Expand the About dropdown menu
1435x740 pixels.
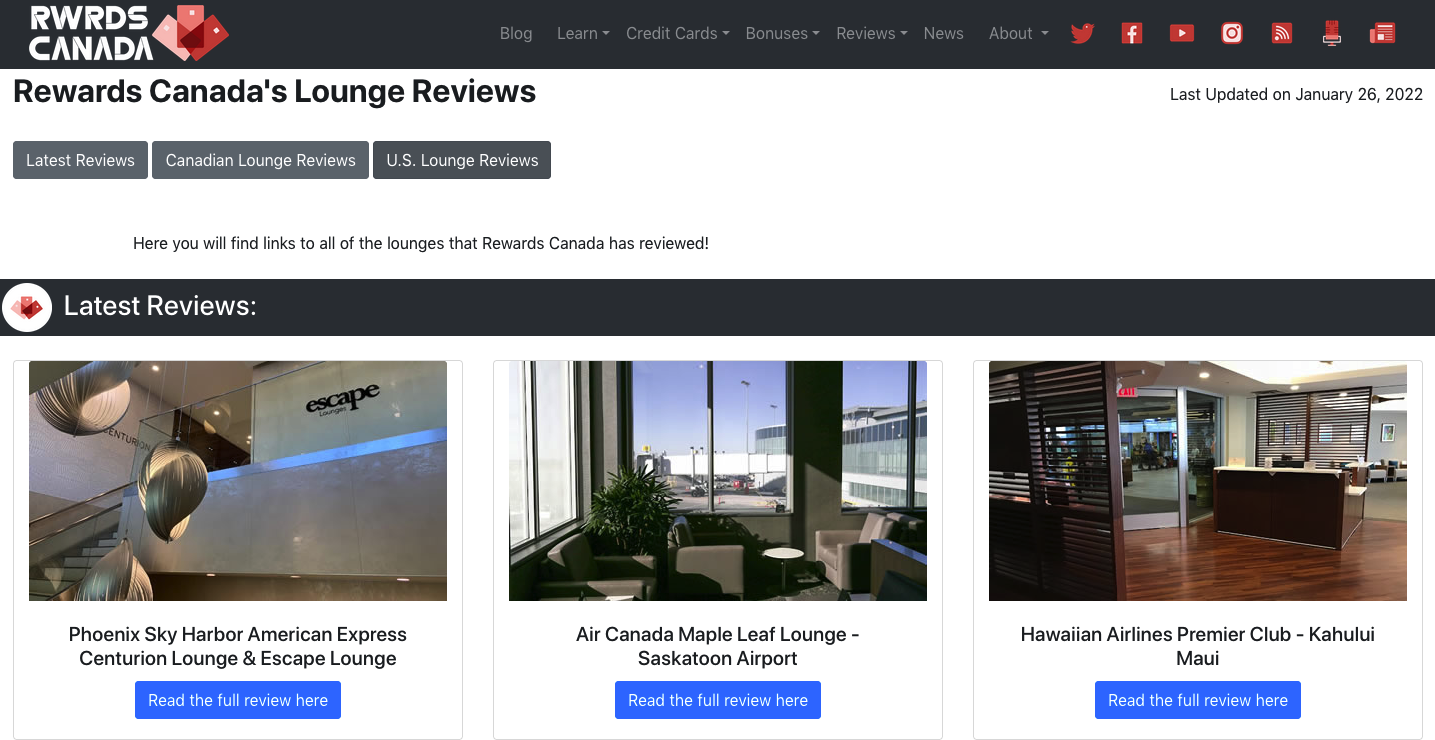(x=1019, y=33)
